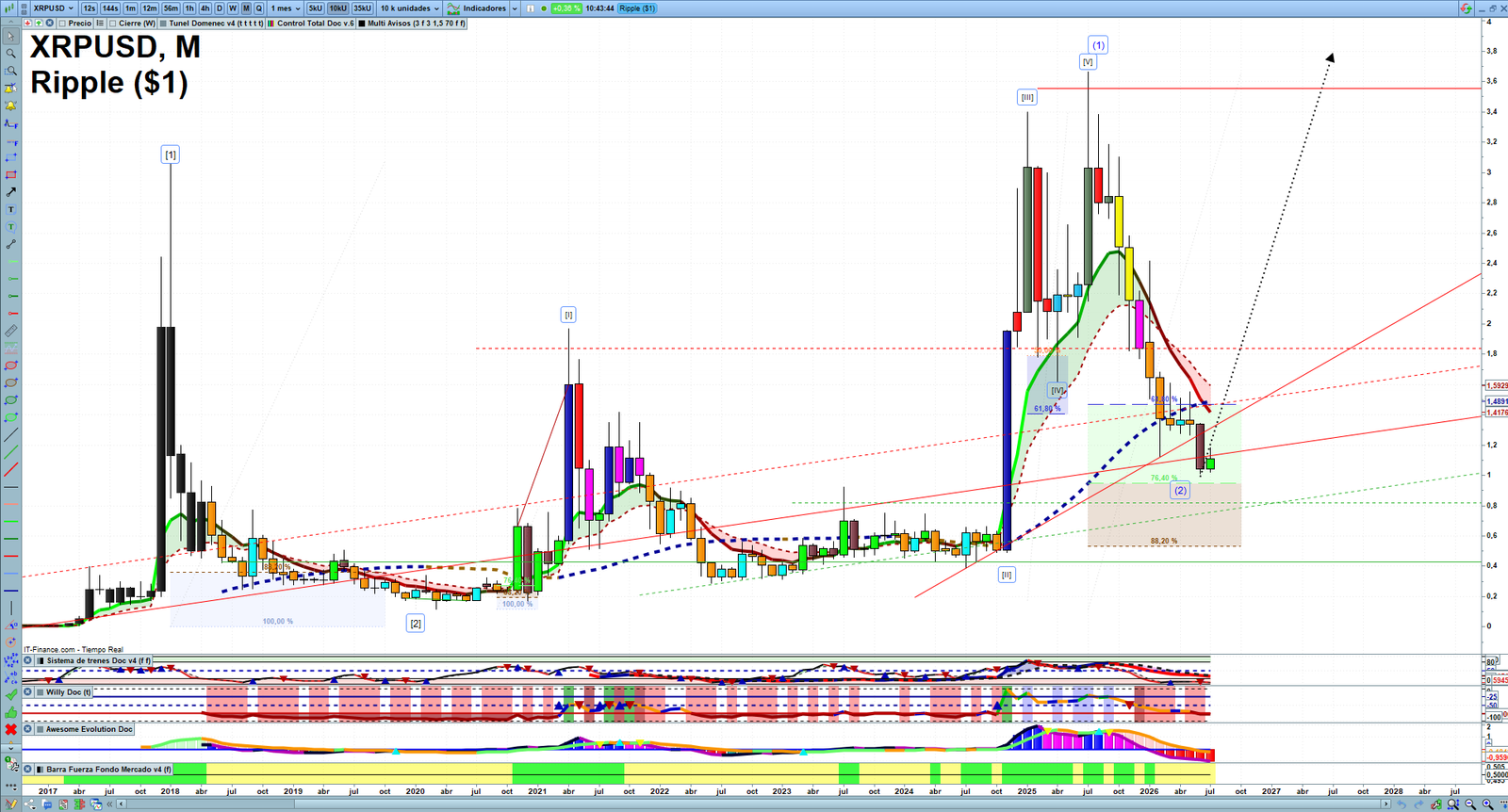
Task: Open the list icon after Precio
Action: coord(100,23)
